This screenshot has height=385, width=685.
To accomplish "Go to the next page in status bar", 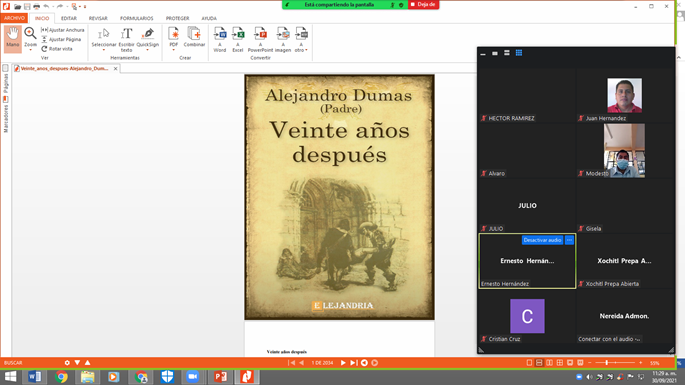I will tap(343, 363).
